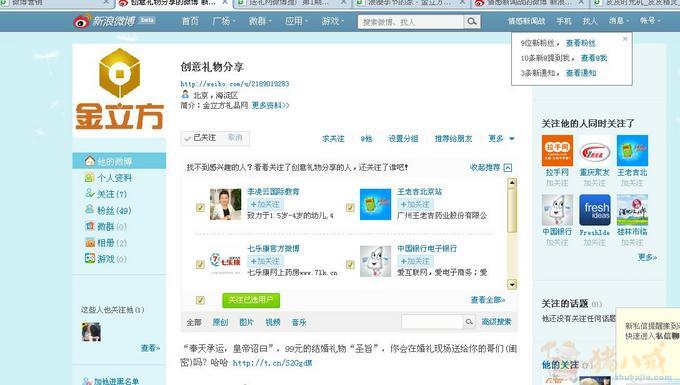The width and height of the screenshot is (680, 385).
Task: Select the 图片 filter tab
Action: coord(246,322)
